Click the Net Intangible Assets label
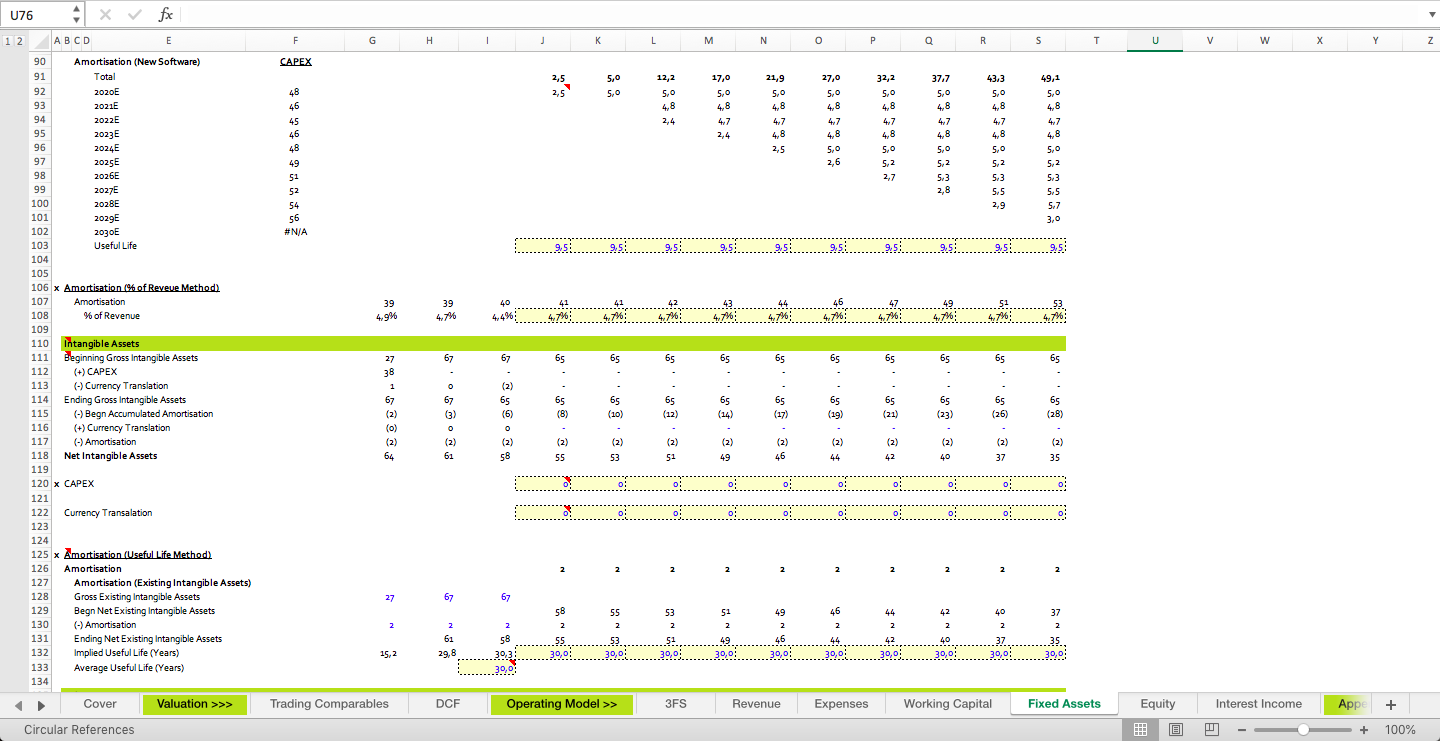This screenshot has width=1440, height=741. click(111, 455)
